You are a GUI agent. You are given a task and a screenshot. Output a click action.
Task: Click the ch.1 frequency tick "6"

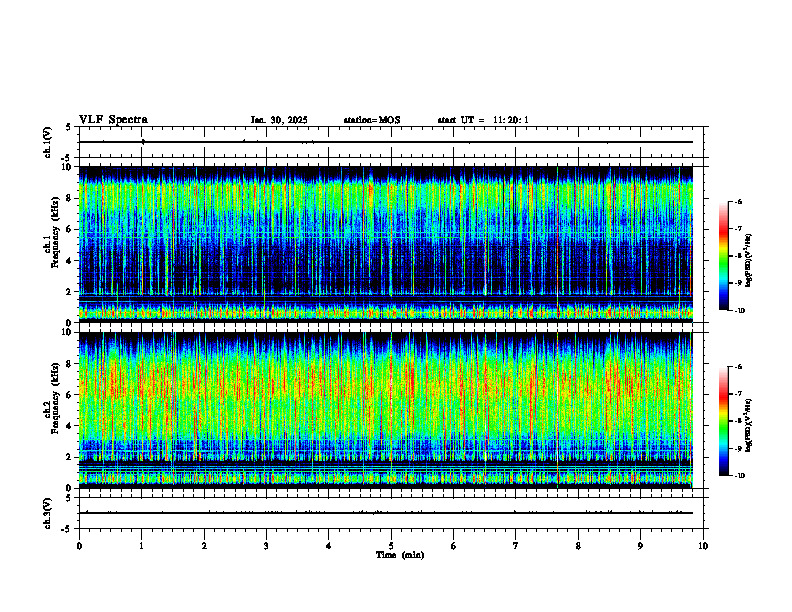click(x=70, y=229)
